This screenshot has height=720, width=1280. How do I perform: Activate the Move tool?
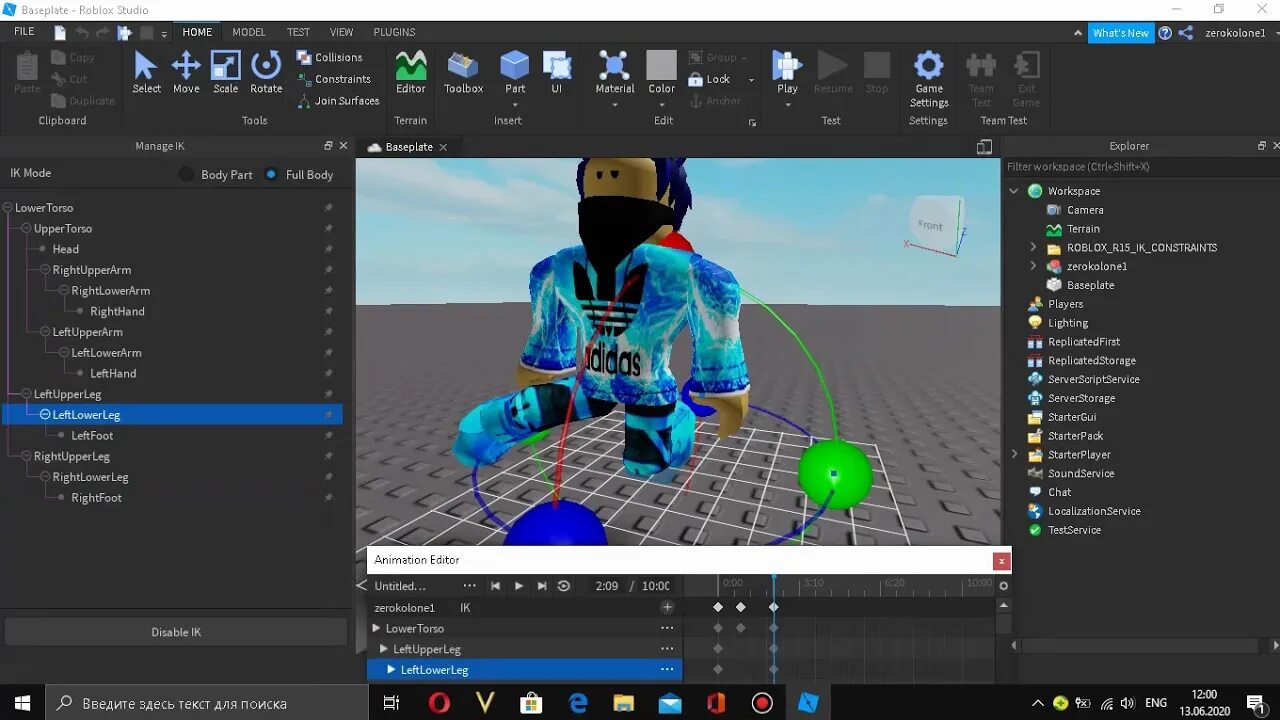(x=186, y=73)
